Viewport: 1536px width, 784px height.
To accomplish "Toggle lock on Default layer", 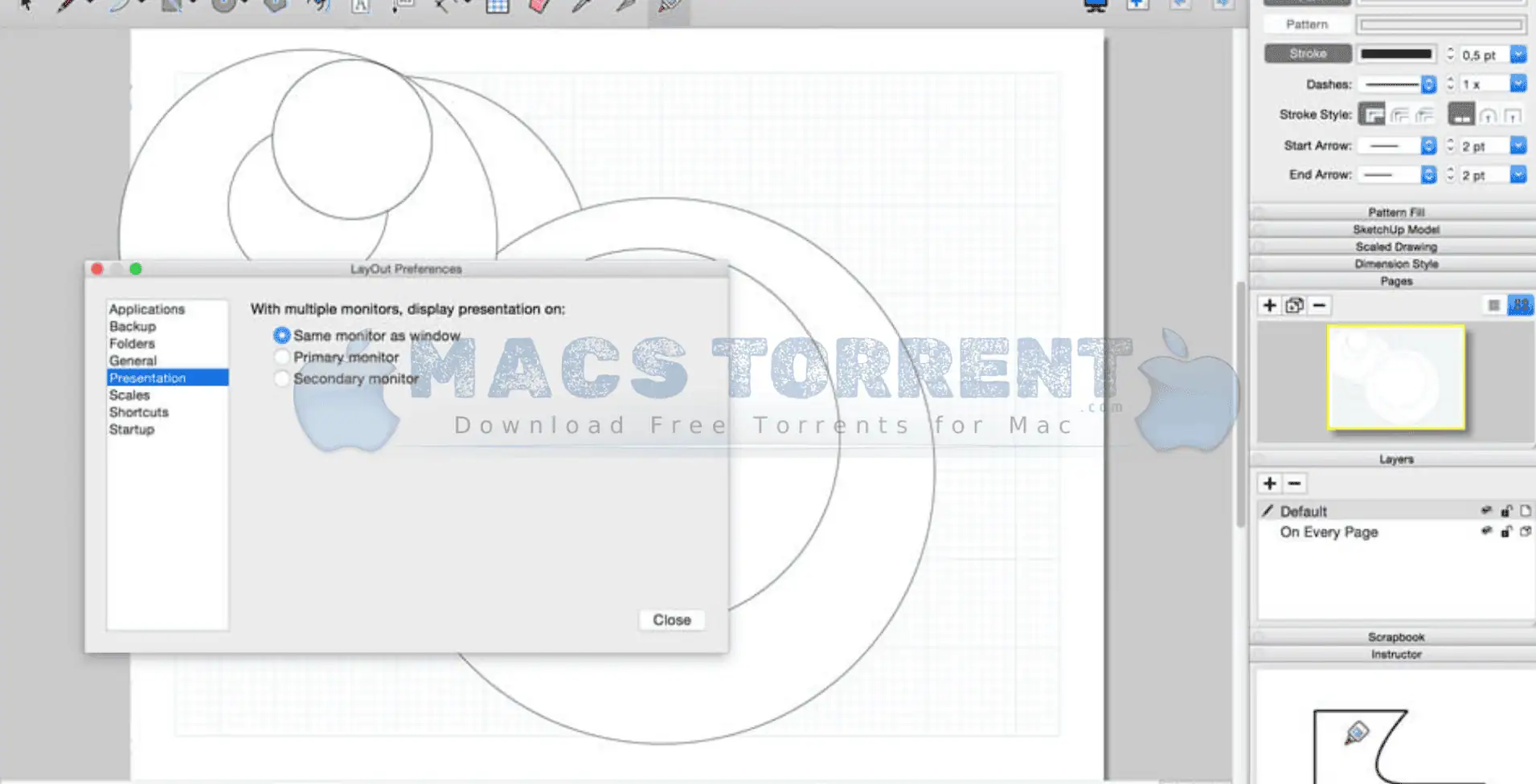I will click(x=1506, y=511).
